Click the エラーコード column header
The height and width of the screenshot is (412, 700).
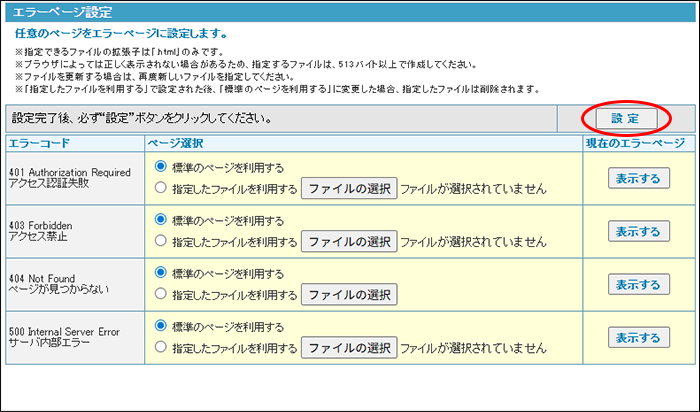click(x=40, y=144)
